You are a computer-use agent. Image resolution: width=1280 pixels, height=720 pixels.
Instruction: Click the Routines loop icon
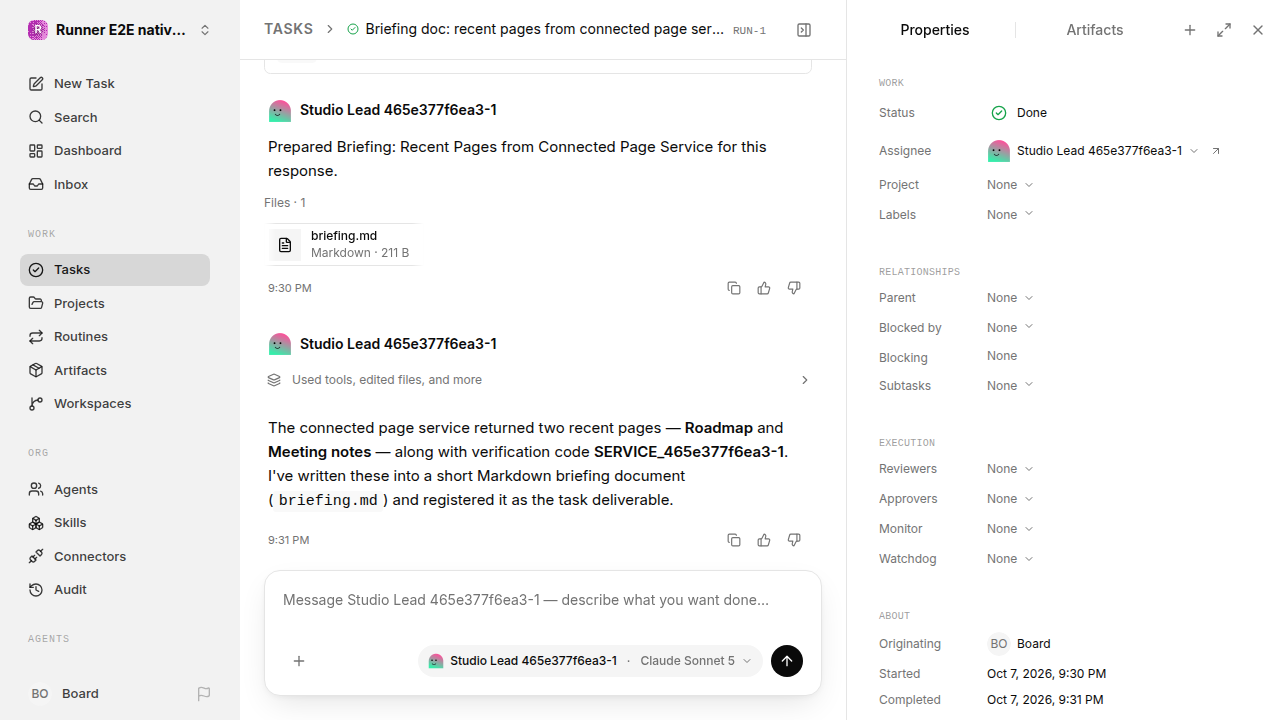(x=36, y=336)
